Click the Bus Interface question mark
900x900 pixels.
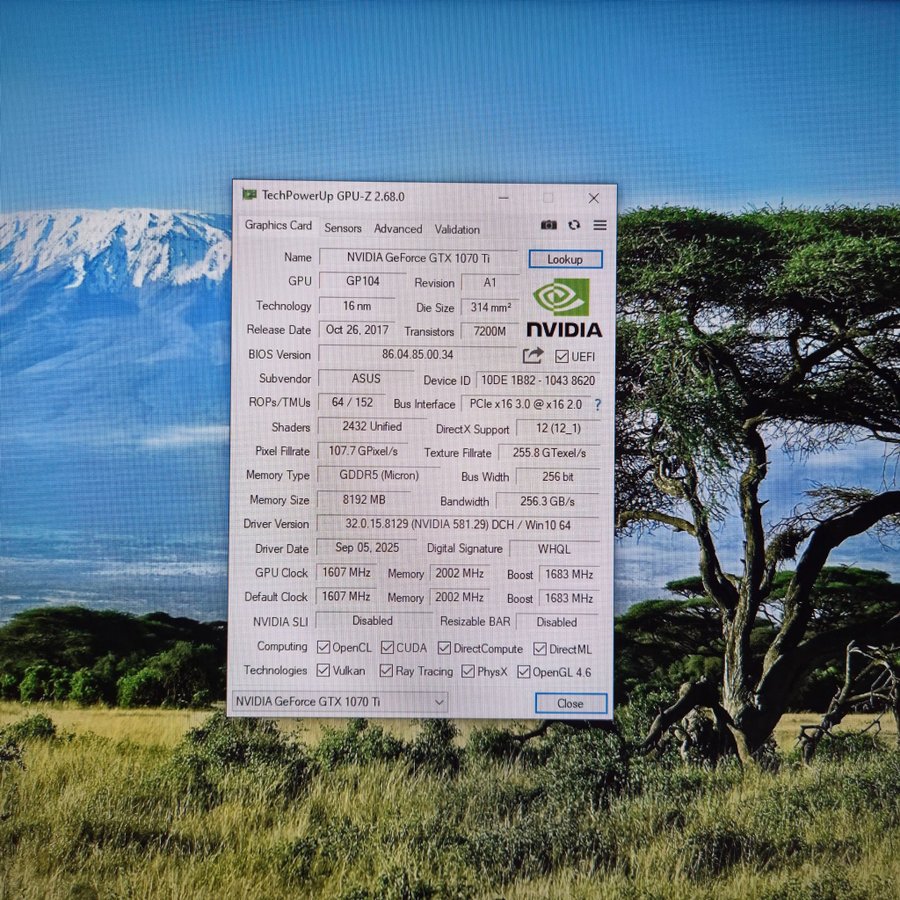(598, 405)
